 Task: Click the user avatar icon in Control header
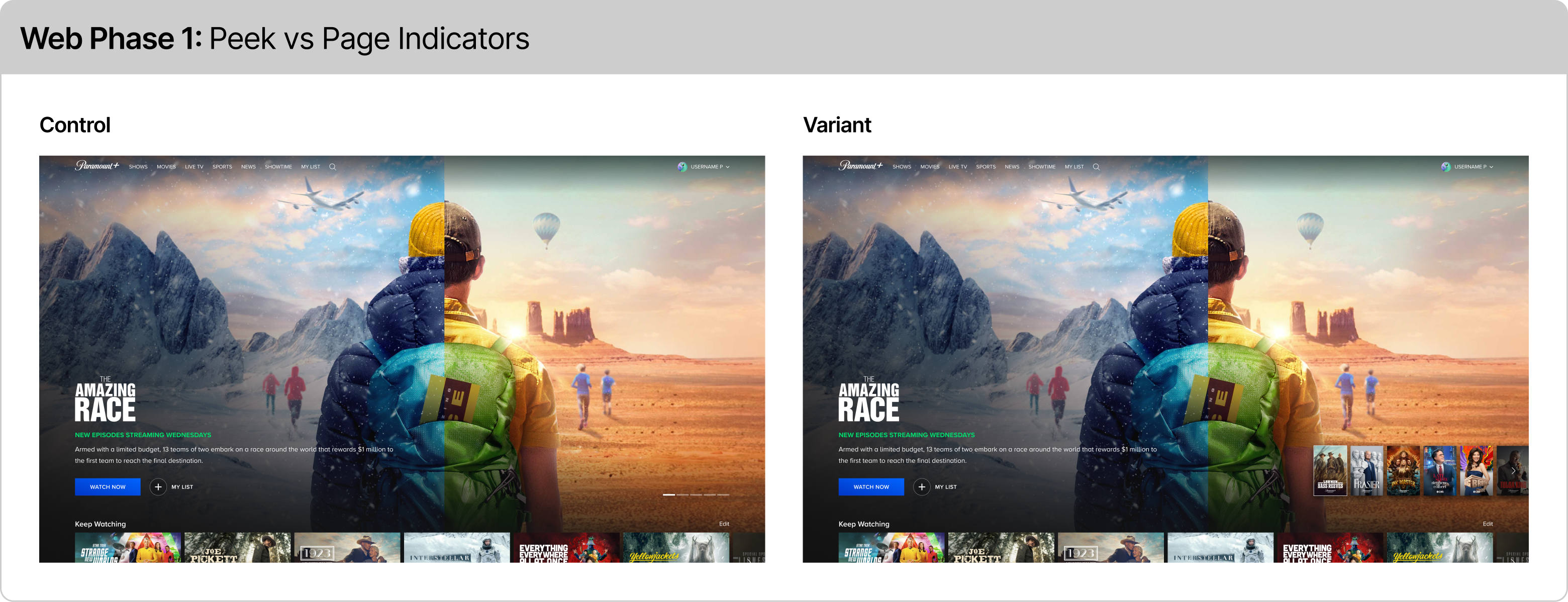(x=682, y=167)
